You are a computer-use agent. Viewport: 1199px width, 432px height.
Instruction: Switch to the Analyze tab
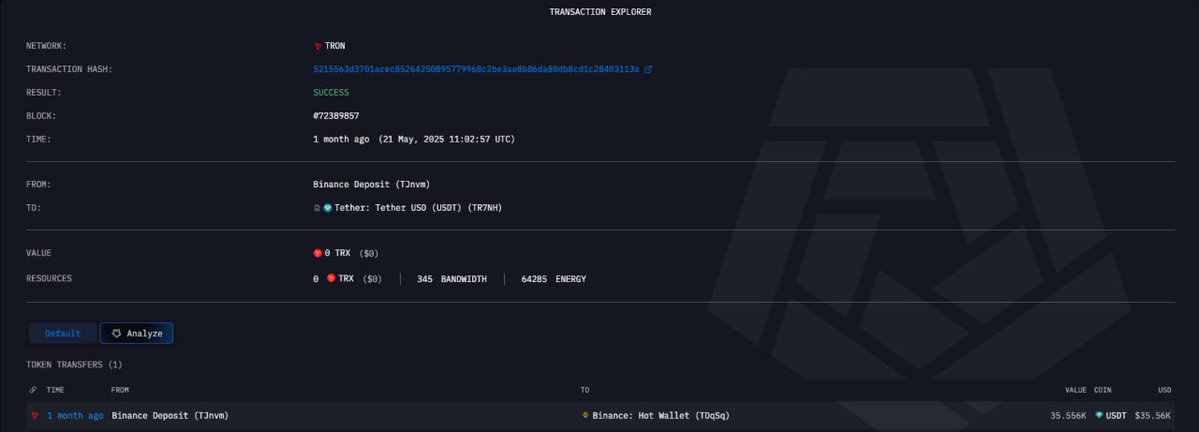pyautogui.click(x=137, y=333)
